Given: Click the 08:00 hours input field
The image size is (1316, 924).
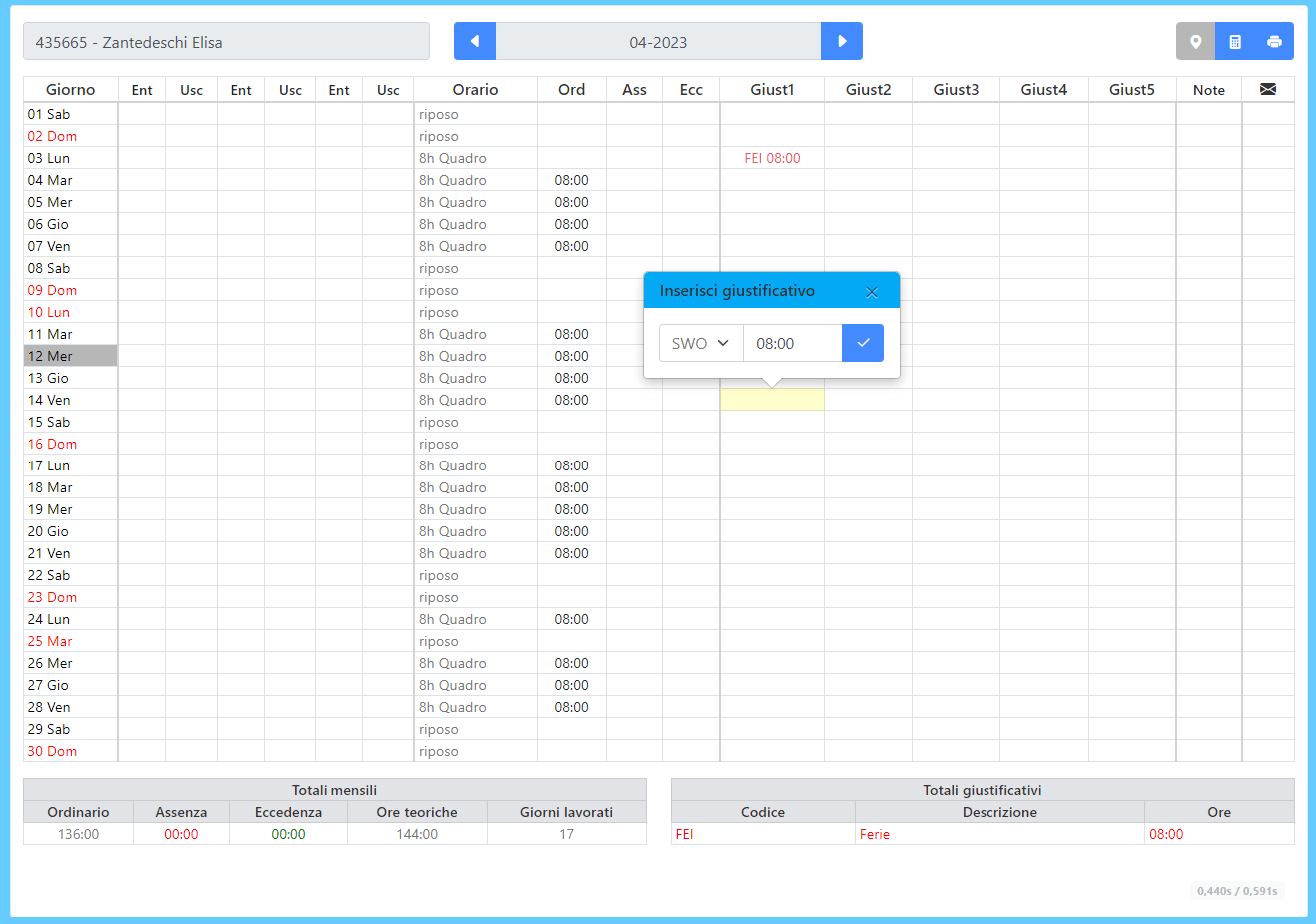Looking at the screenshot, I should pos(793,343).
